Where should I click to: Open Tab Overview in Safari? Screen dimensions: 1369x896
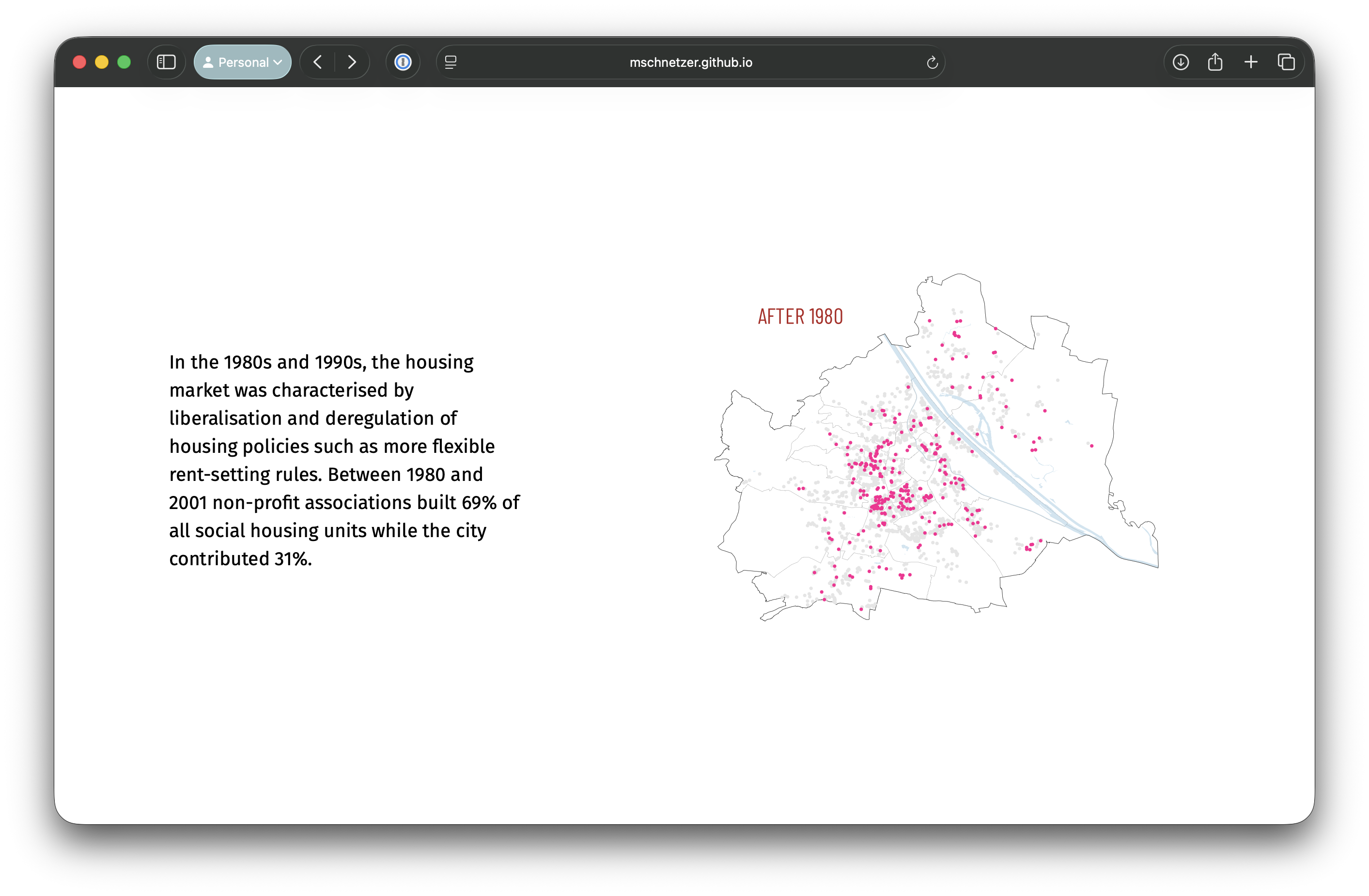tap(1286, 62)
